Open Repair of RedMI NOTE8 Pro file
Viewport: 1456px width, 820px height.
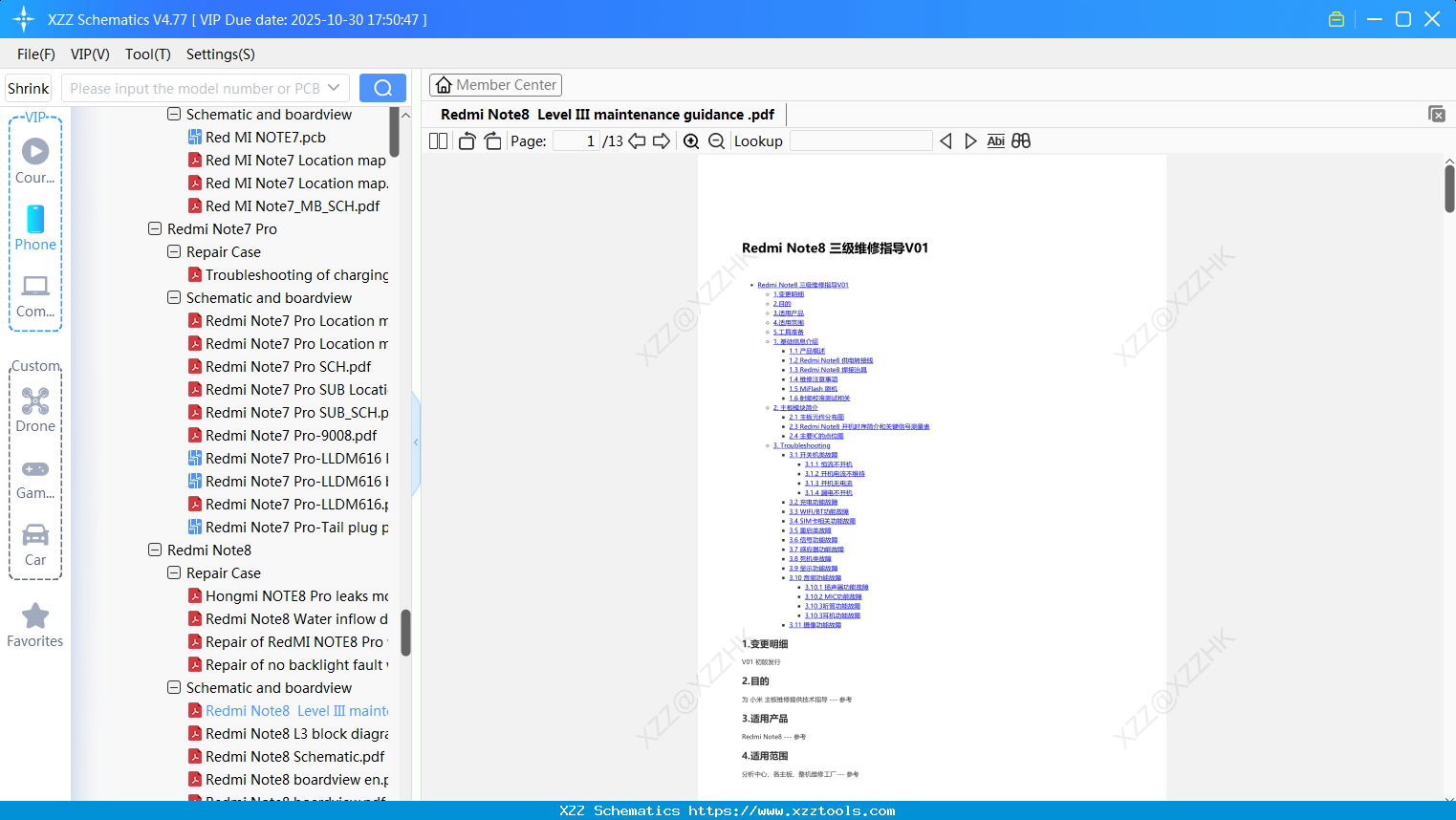tap(288, 642)
